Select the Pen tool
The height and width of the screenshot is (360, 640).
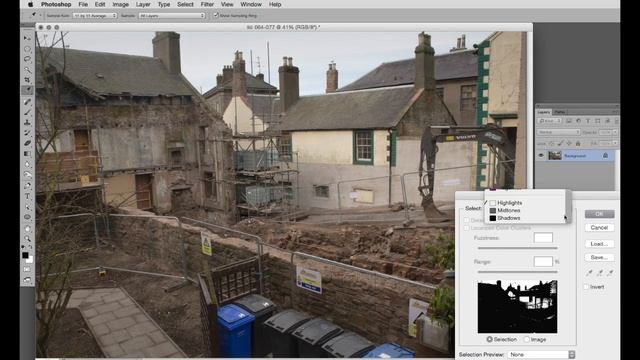tap(27, 186)
